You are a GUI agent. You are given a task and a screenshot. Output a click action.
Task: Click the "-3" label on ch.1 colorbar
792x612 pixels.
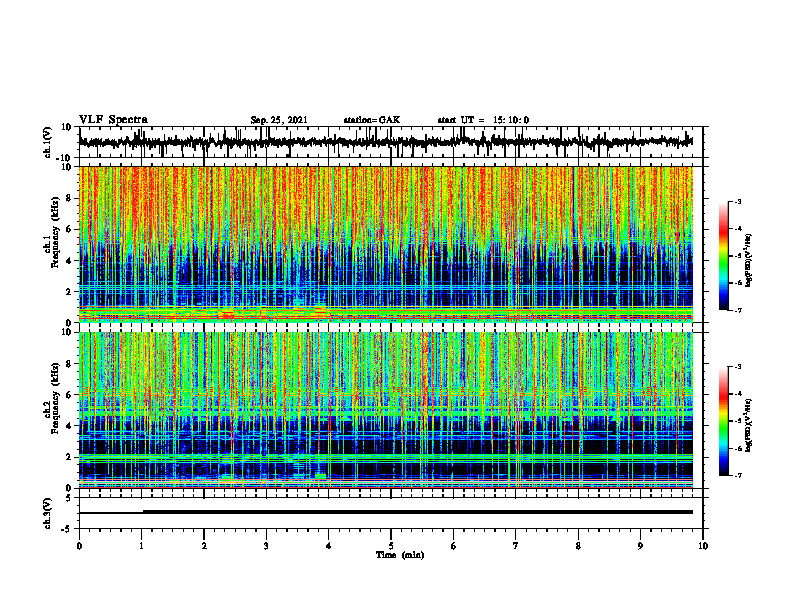click(x=737, y=202)
